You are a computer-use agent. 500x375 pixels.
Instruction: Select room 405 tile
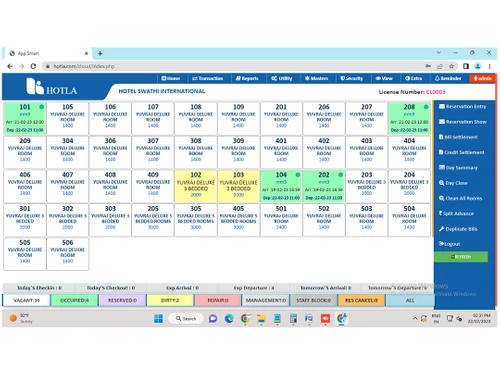[239, 220]
